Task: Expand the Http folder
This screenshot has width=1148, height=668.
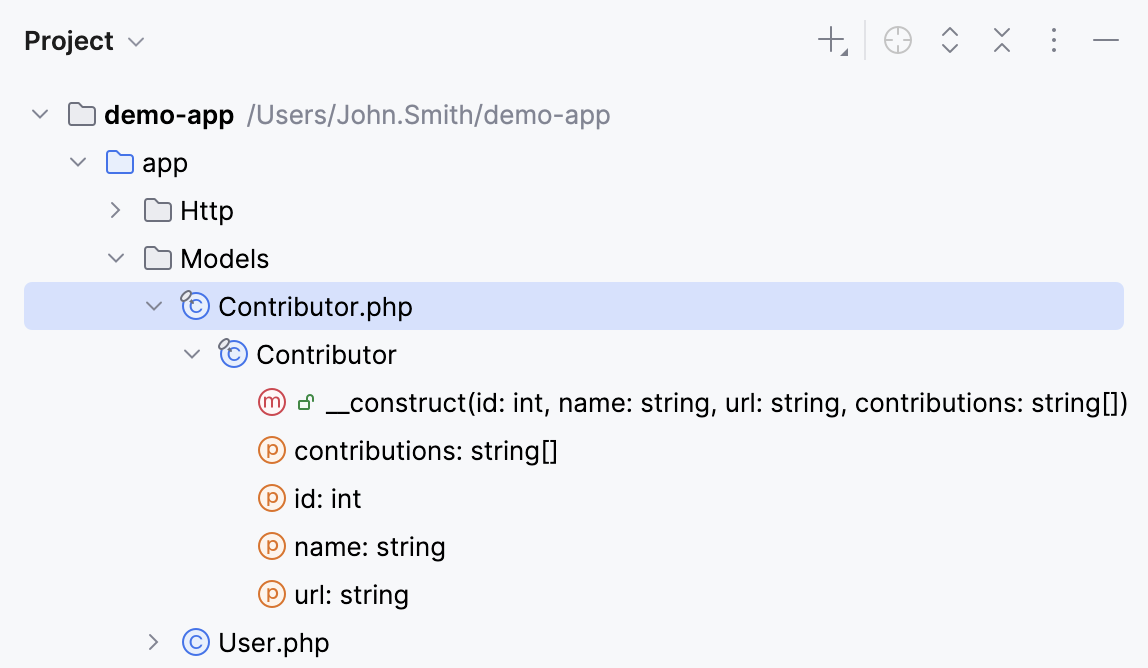Action: coord(115,210)
